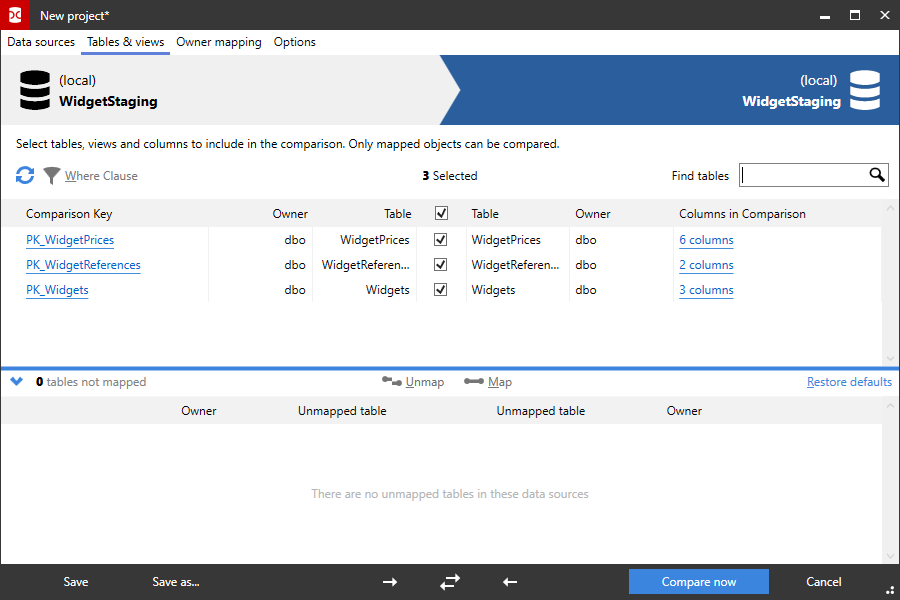
Task: Click the Map tables icon
Action: tap(475, 381)
